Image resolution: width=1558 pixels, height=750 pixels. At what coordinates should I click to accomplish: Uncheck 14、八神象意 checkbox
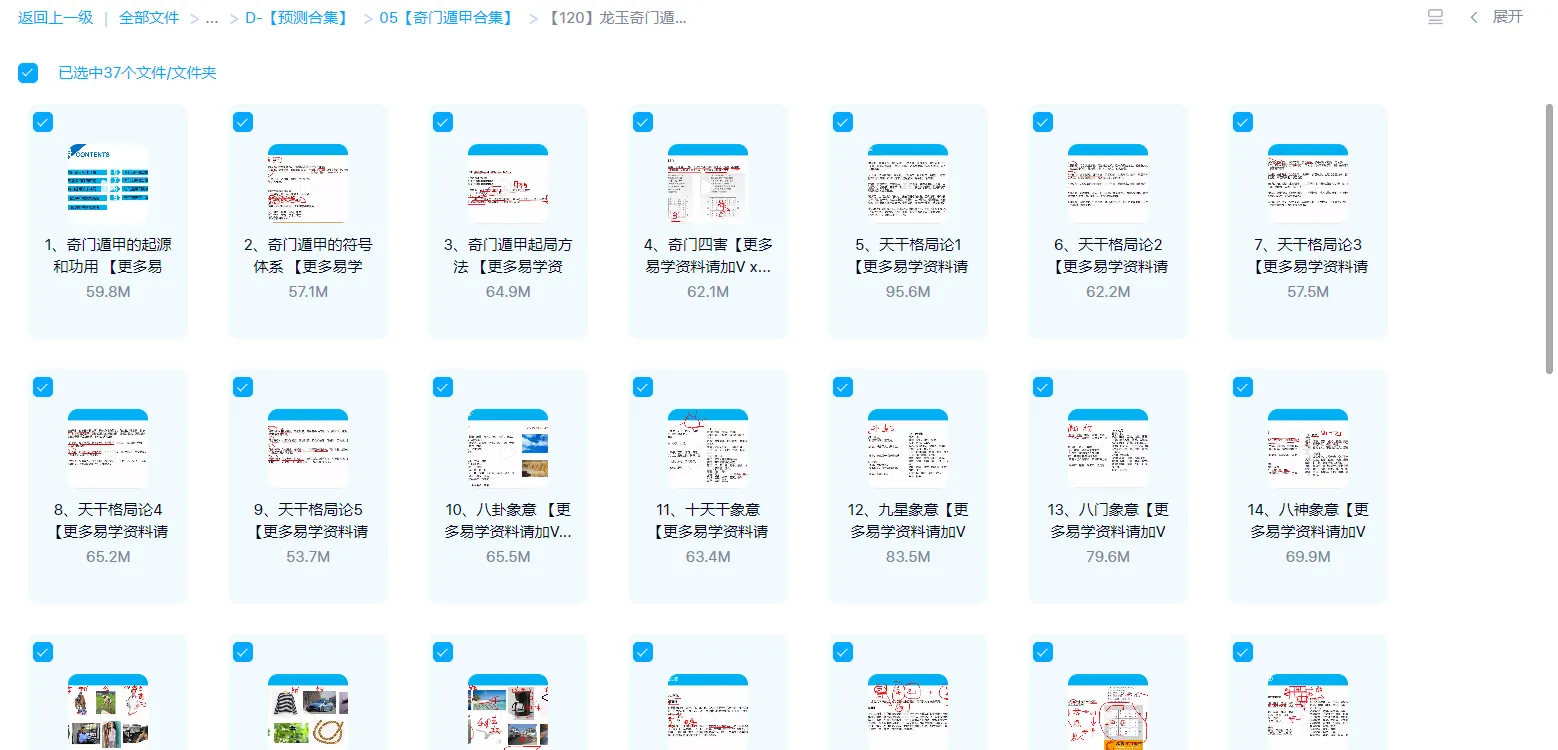pyautogui.click(x=1241, y=386)
